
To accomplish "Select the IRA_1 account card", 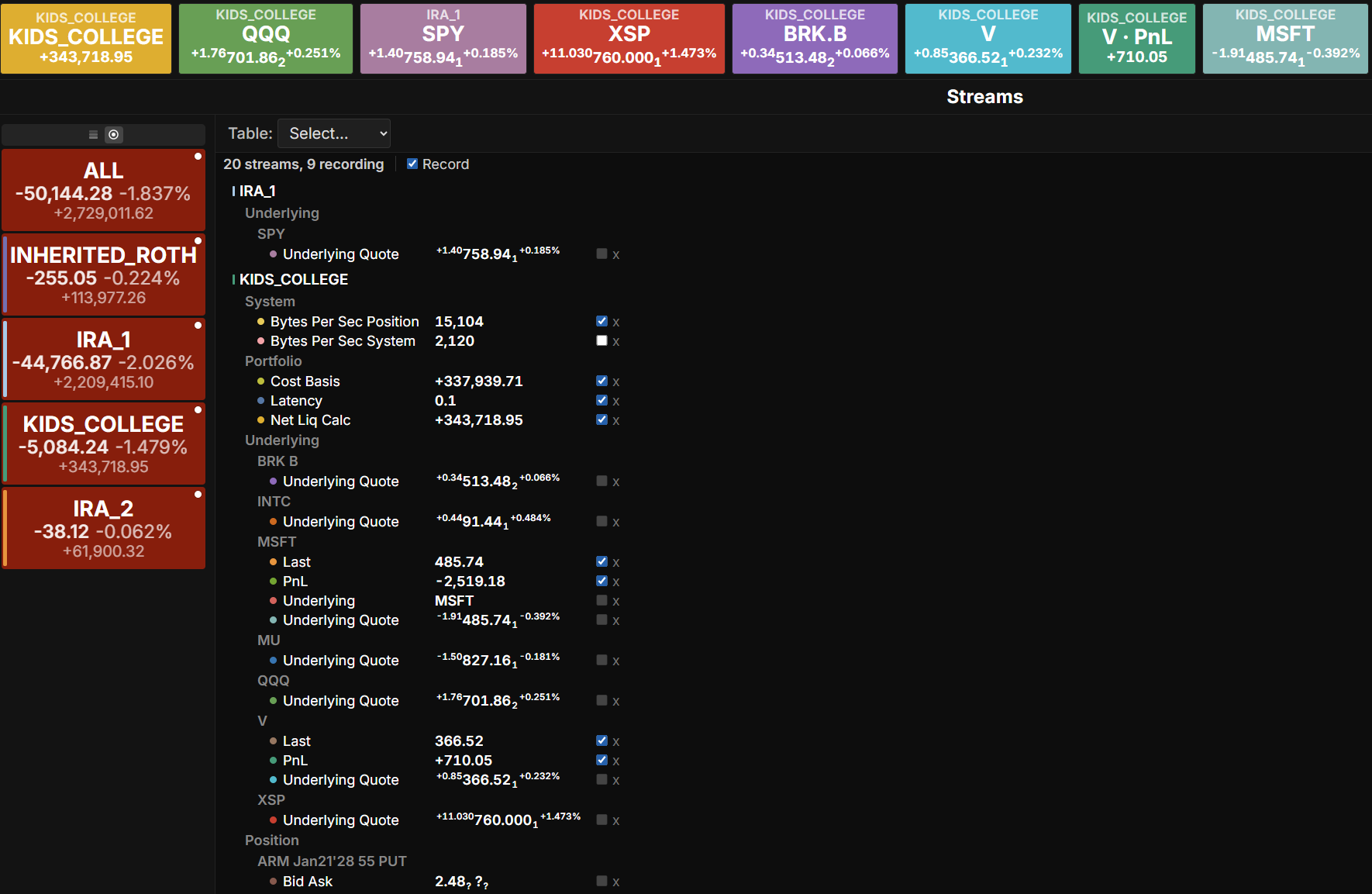I will click(104, 359).
